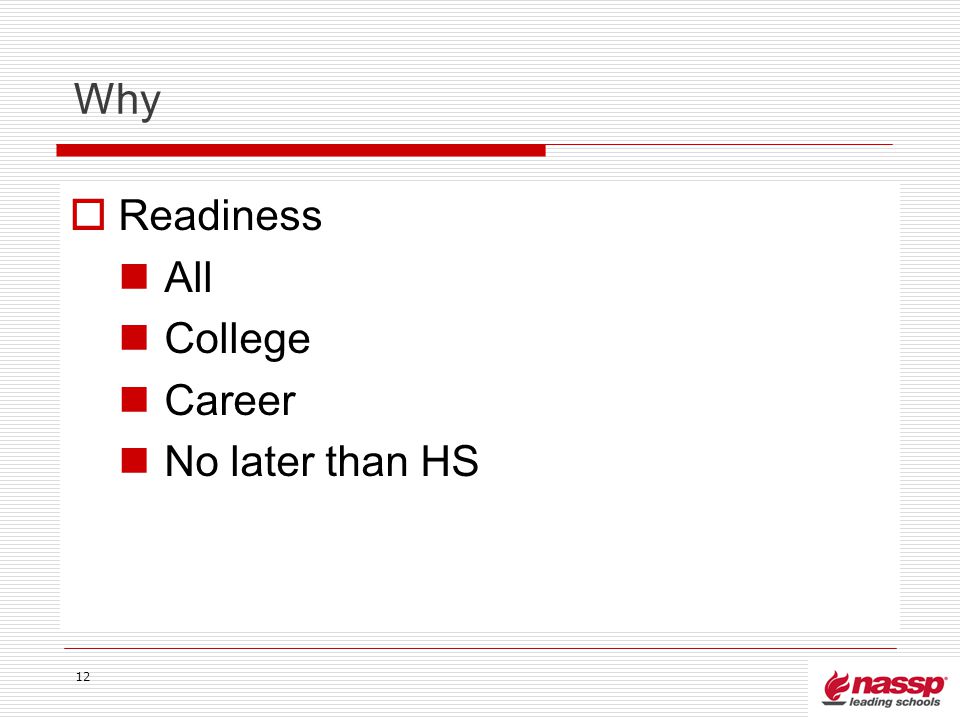Select the 'leading schools' tagline under the logo
Image resolution: width=960 pixels, height=720 pixels.
pos(894,702)
